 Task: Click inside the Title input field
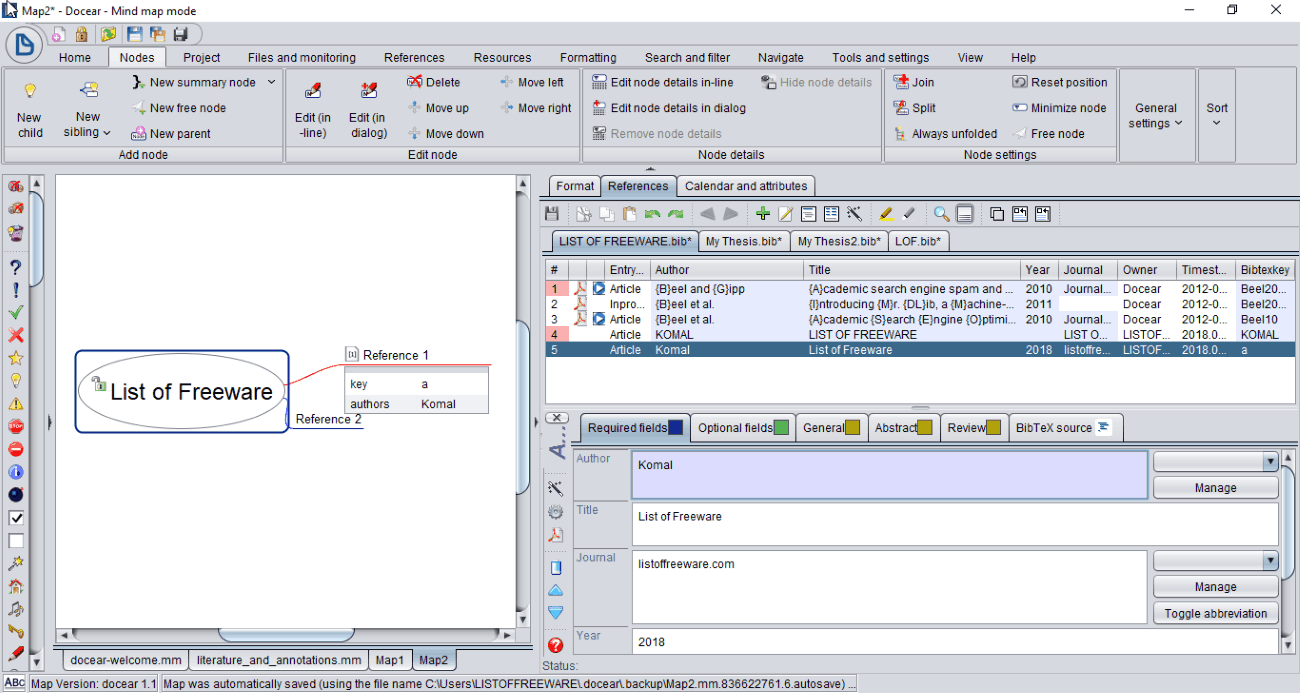click(955, 524)
